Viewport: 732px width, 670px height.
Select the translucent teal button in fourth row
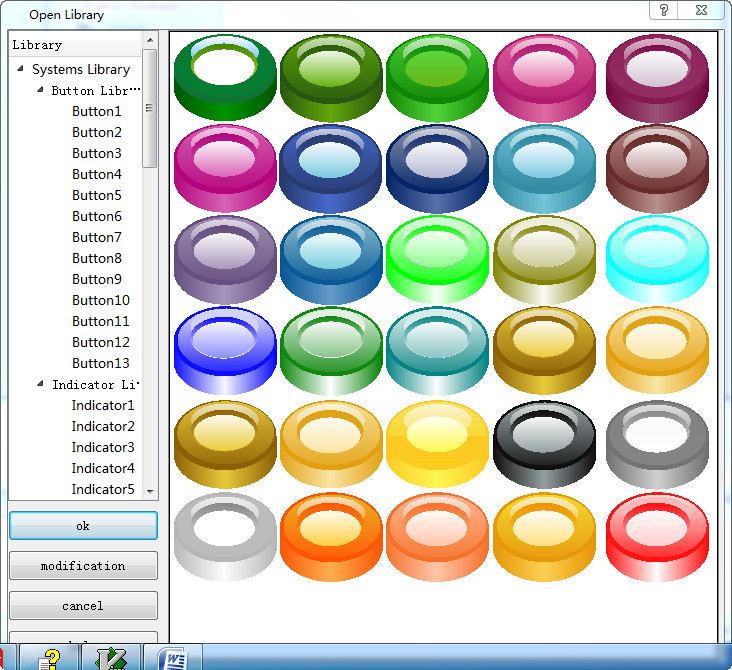tap(437, 350)
